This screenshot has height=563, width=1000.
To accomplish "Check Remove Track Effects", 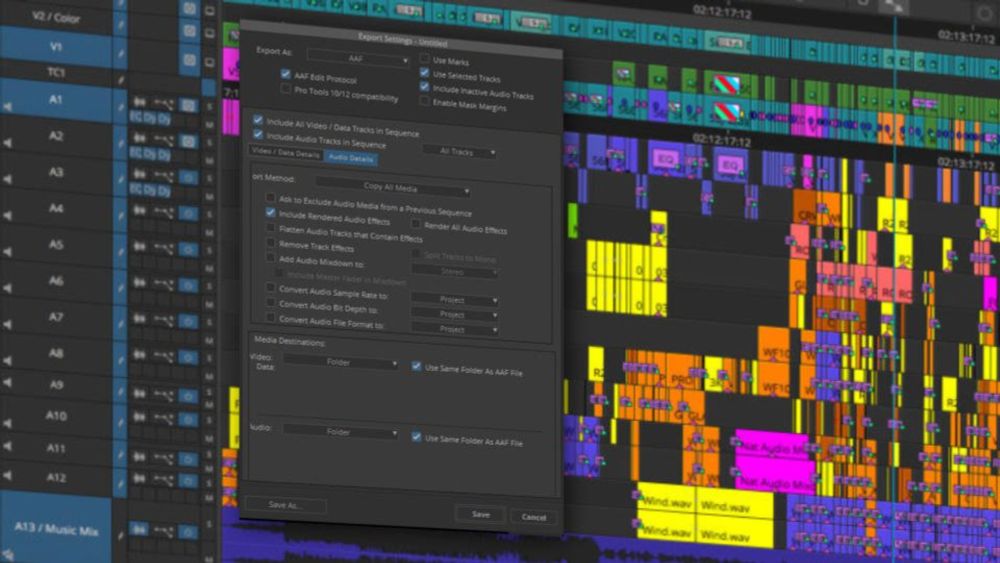I will point(270,243).
